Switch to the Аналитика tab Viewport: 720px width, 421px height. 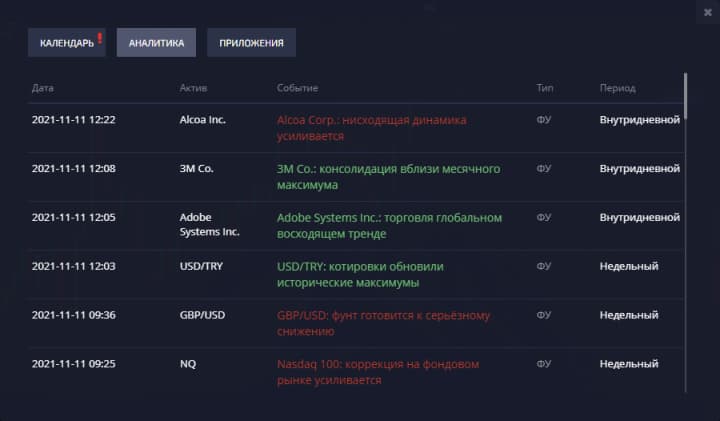point(156,43)
